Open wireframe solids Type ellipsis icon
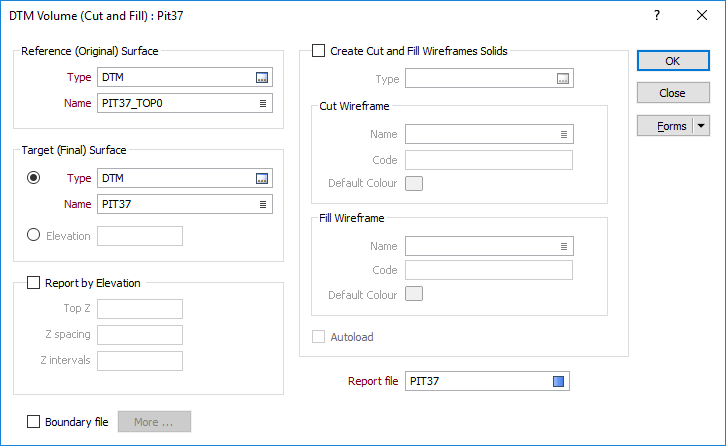 coord(563,79)
